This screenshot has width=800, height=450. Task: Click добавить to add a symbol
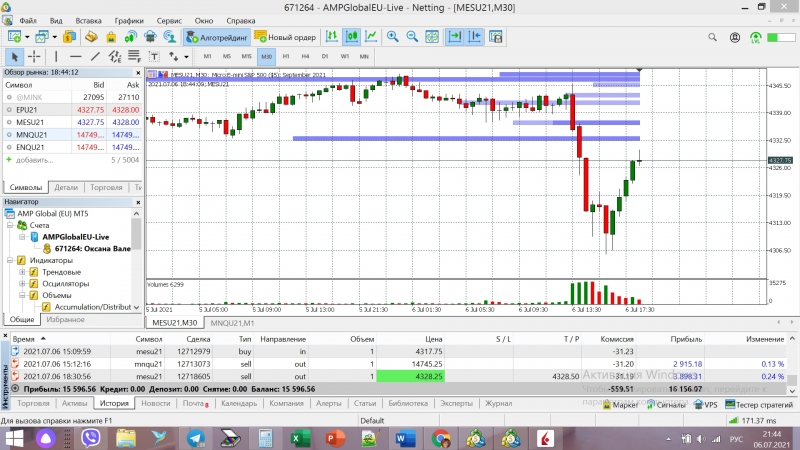pos(34,160)
